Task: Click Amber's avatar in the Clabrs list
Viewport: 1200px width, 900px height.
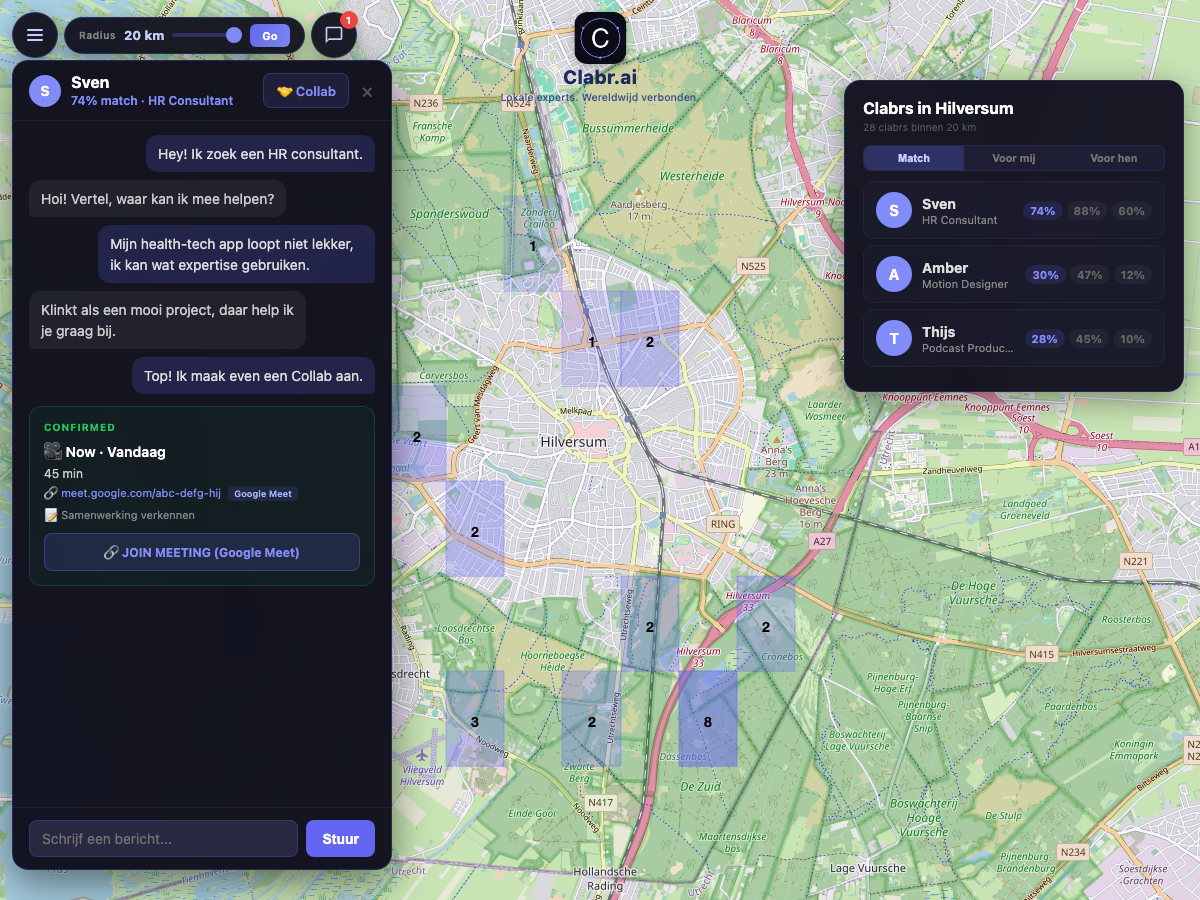Action: (893, 274)
